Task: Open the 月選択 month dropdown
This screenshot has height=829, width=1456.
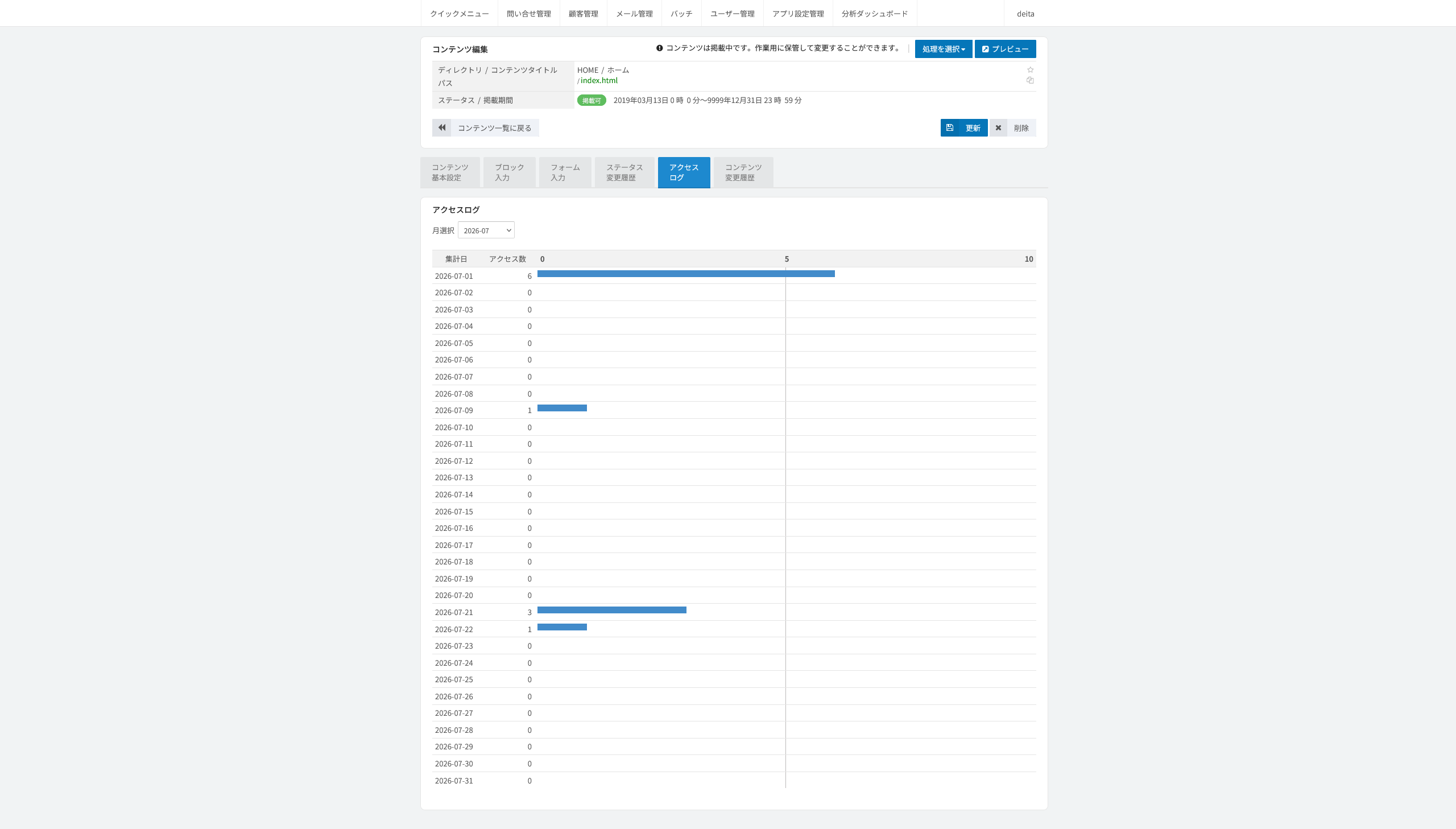Action: [486, 230]
